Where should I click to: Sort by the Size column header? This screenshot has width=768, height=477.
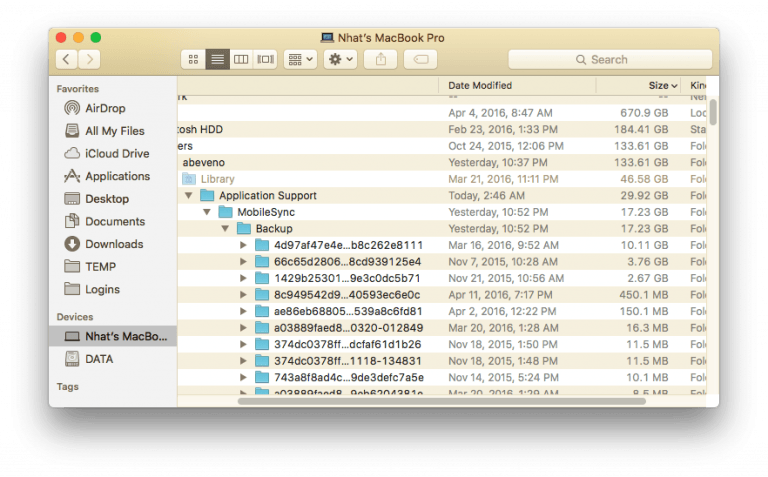639,85
